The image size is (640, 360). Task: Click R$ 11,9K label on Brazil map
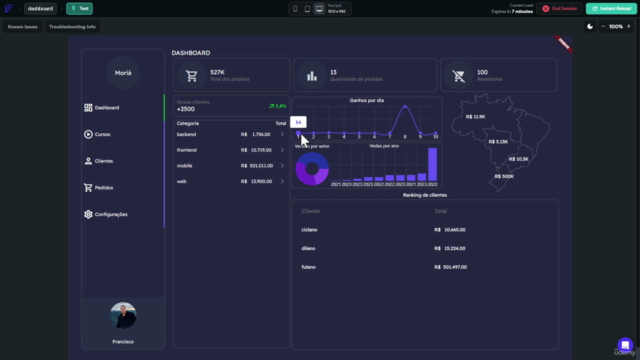(x=476, y=117)
